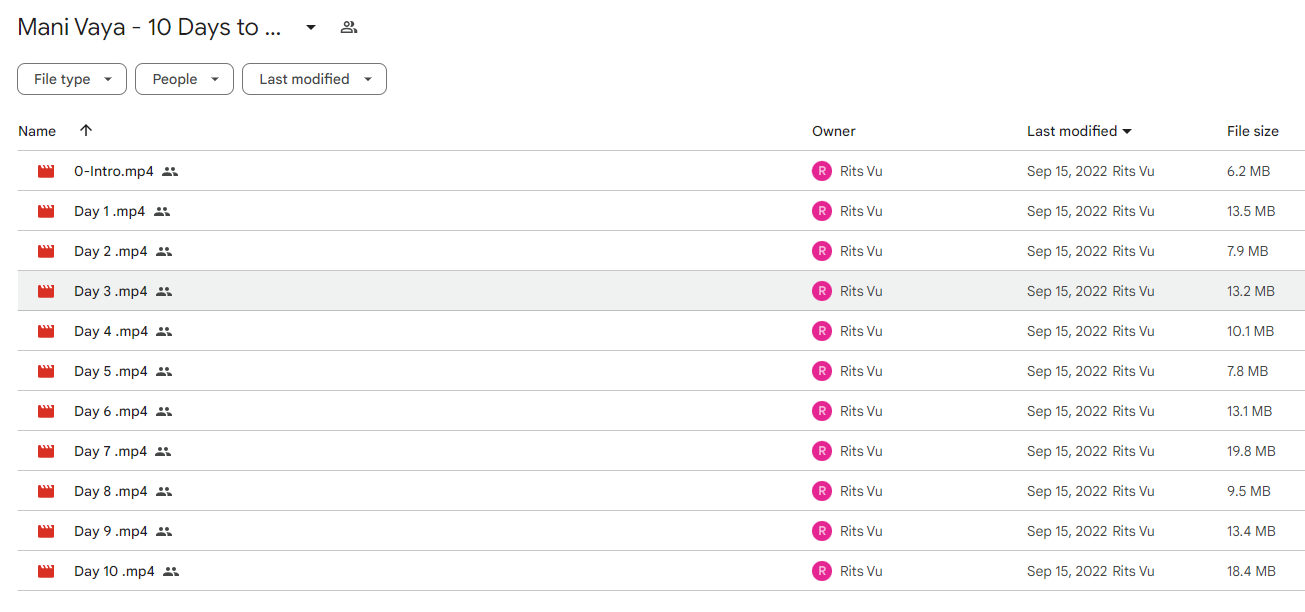Screen dimensions: 1305x612
Task: Click the shared icon next to Day 1 .mp4
Action: coord(162,211)
